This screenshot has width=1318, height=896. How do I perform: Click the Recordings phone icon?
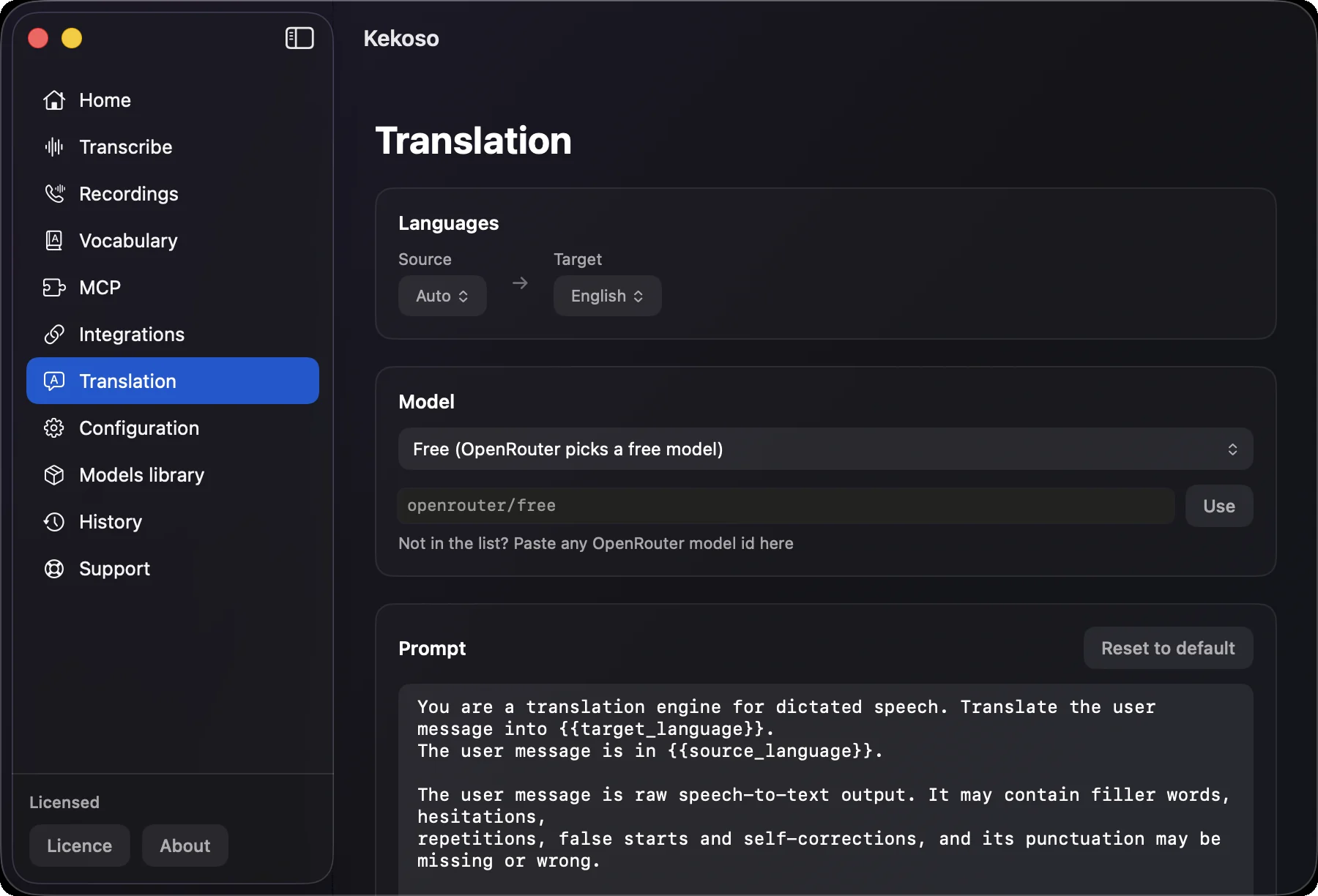(x=54, y=194)
